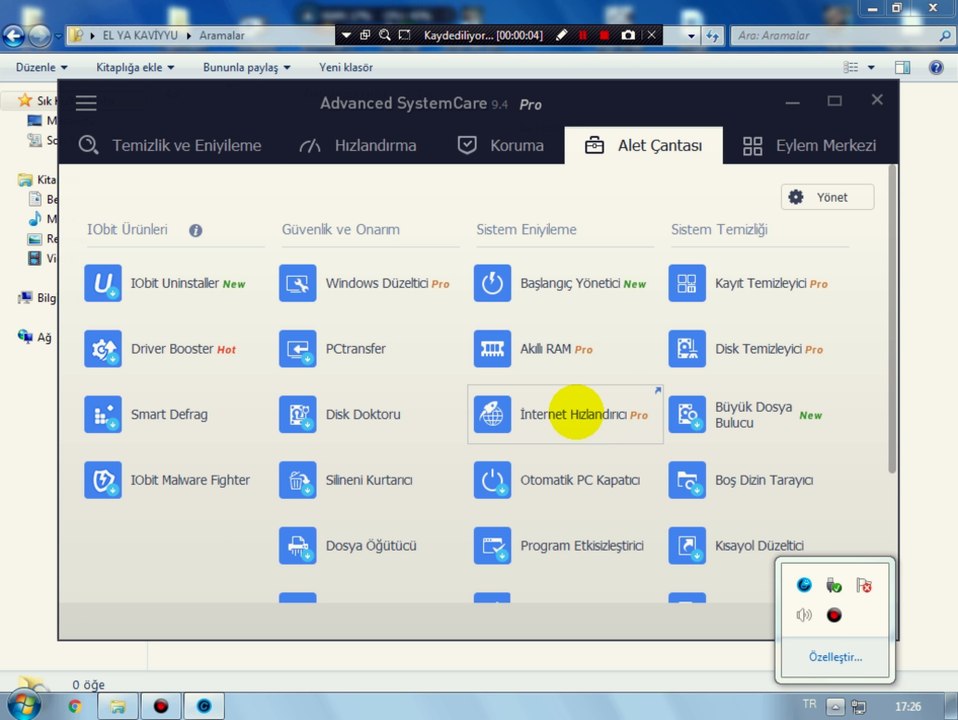Screen dimensions: 958x720
Task: Open Başlangıç Yöneticisi icon
Action: (492, 283)
